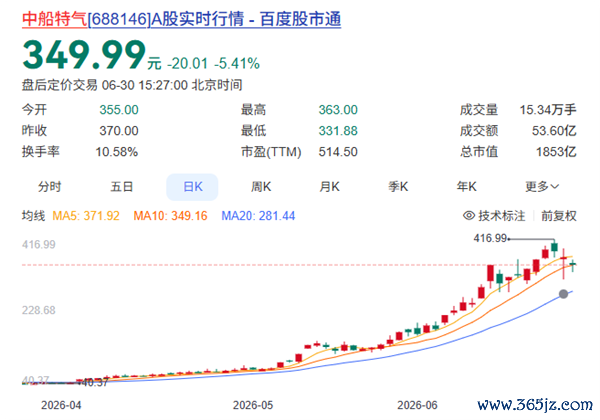
Task: Open the 中船特气 A股实时行情 link
Action: [x=181, y=19]
